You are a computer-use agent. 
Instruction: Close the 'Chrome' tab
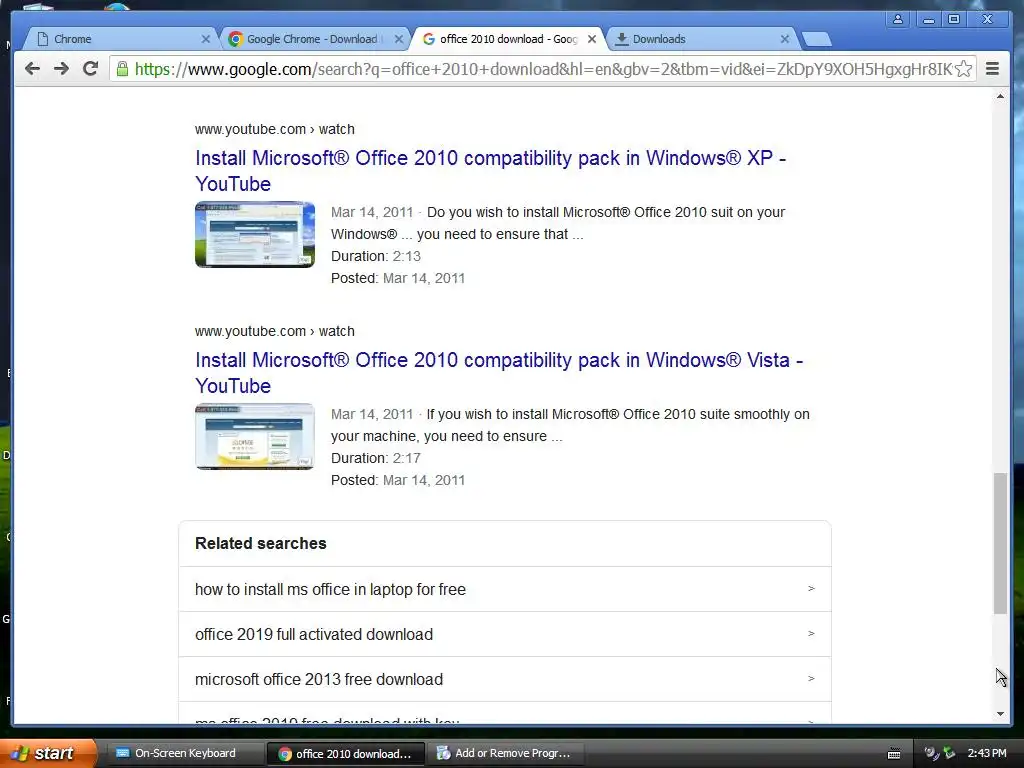point(206,39)
